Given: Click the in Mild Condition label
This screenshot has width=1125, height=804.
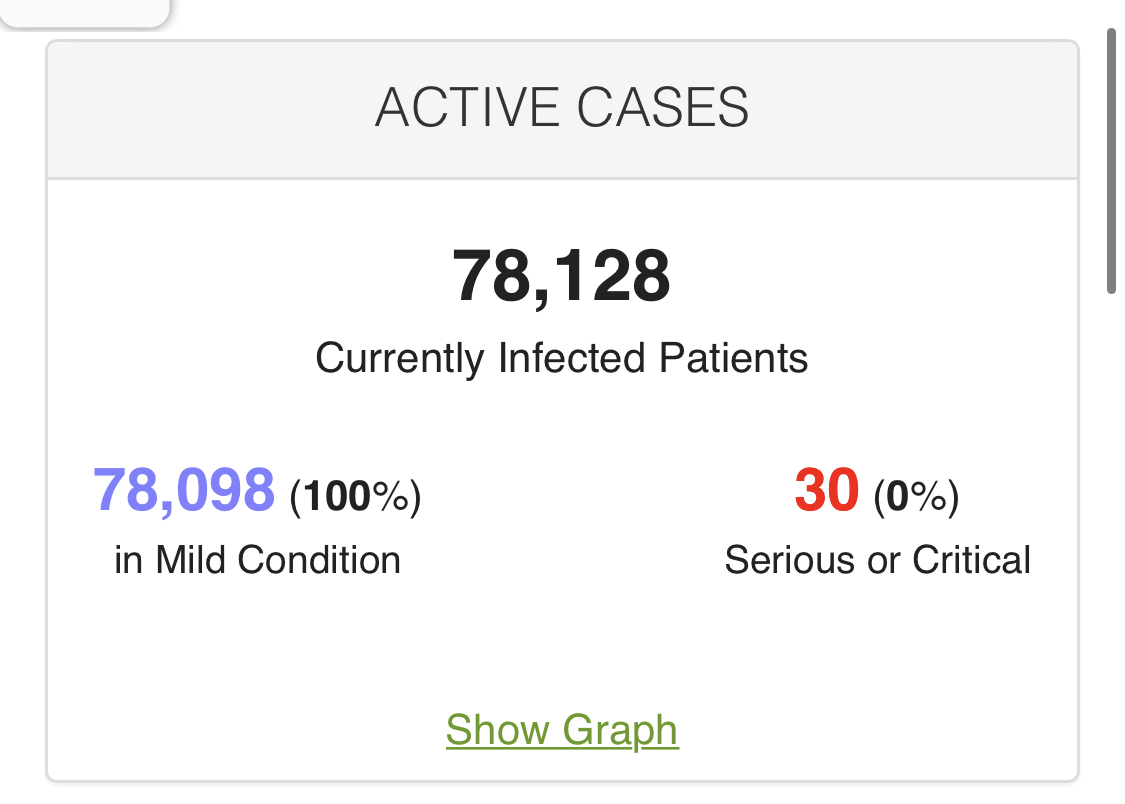Looking at the screenshot, I should click(257, 560).
